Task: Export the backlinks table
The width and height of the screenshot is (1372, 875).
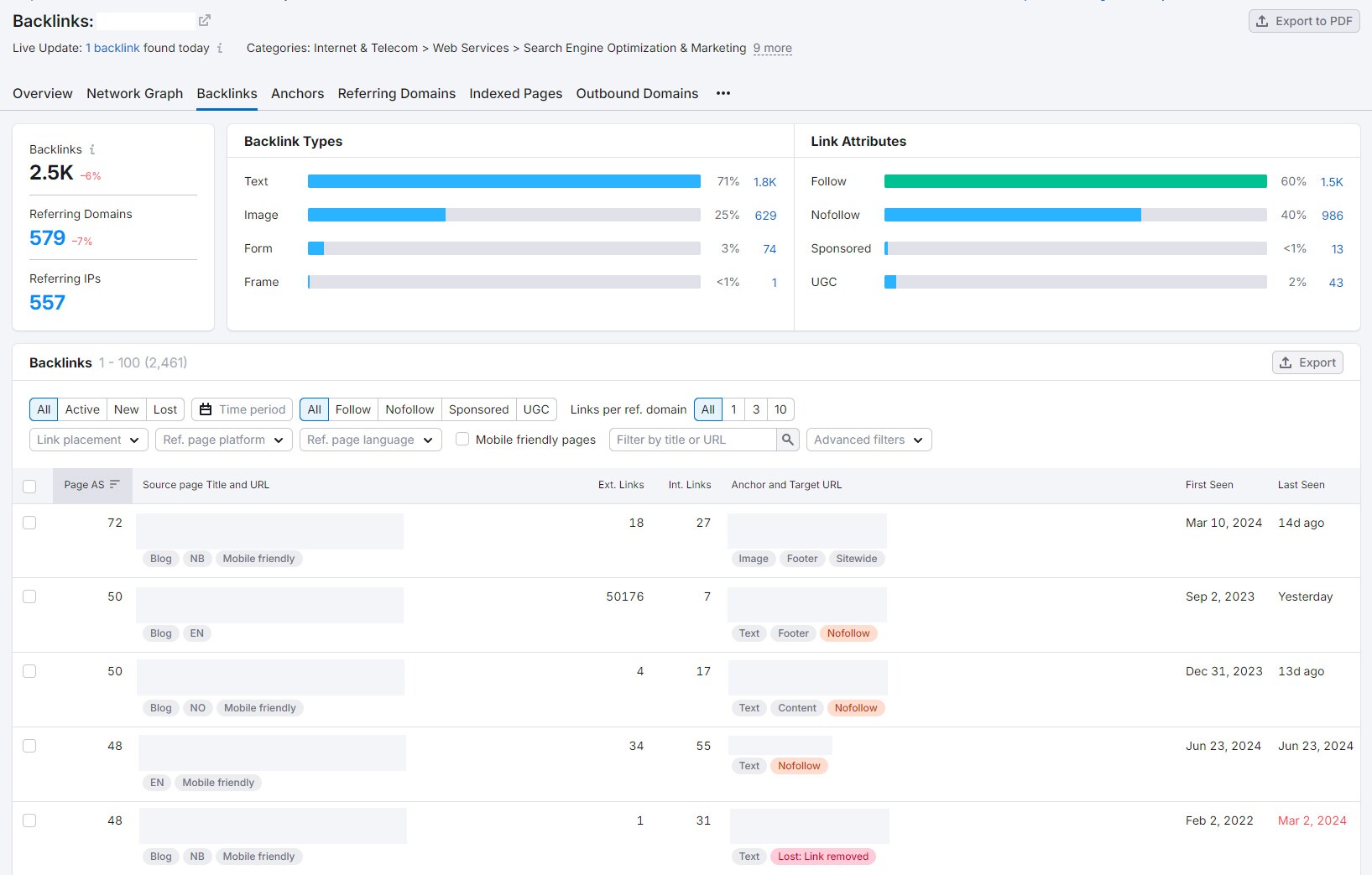Action: coord(1307,362)
